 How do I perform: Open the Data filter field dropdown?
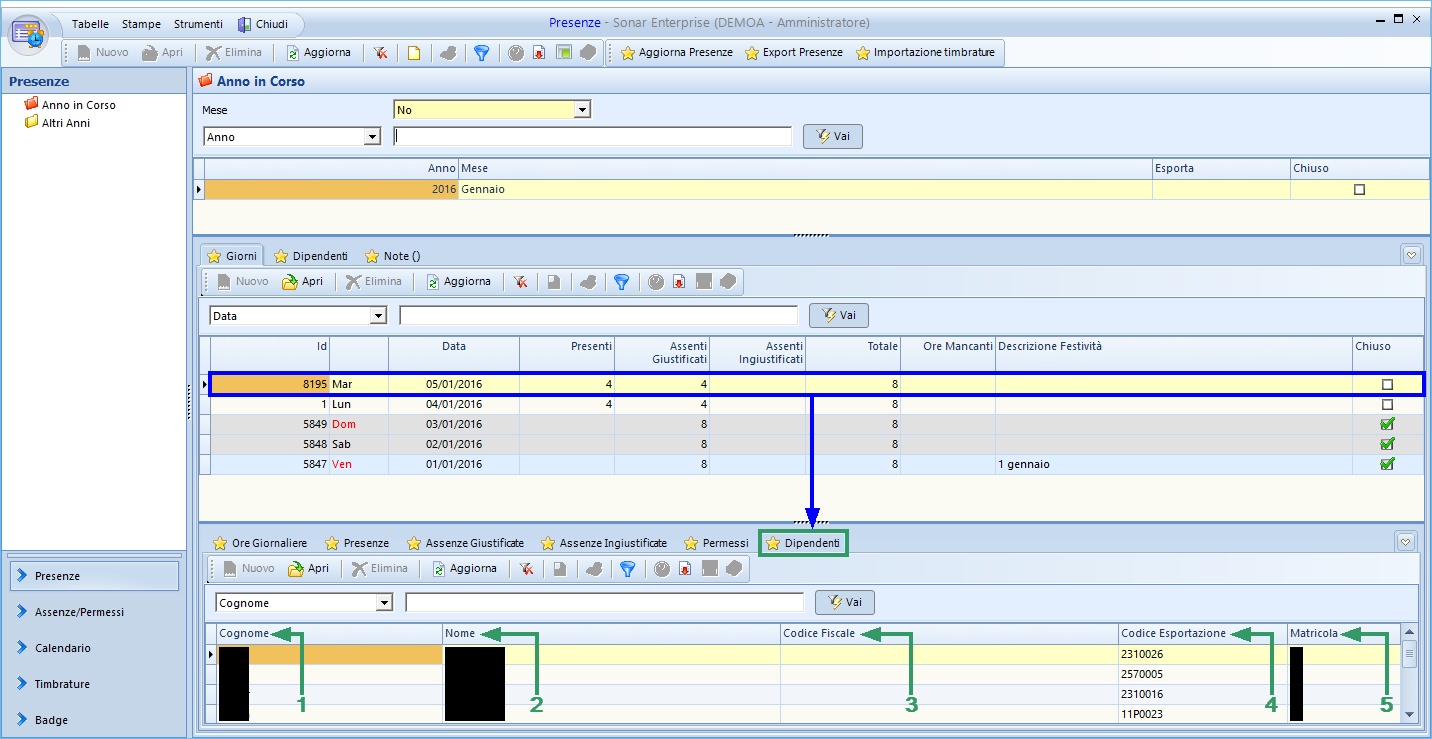pyautogui.click(x=378, y=316)
